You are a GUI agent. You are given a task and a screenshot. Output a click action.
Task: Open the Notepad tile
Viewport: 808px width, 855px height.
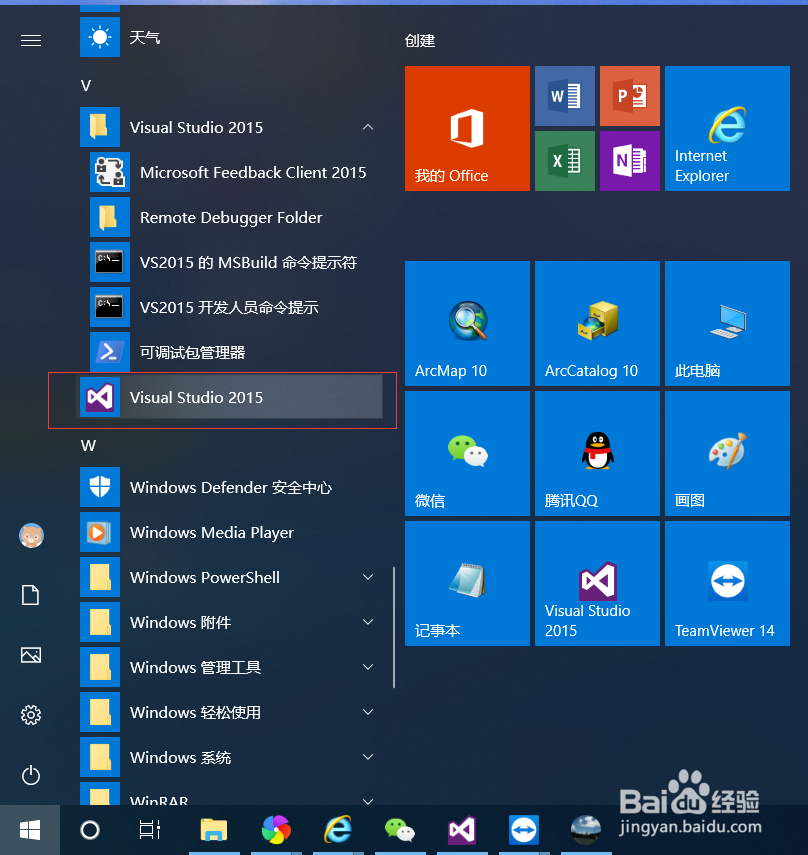pos(467,583)
